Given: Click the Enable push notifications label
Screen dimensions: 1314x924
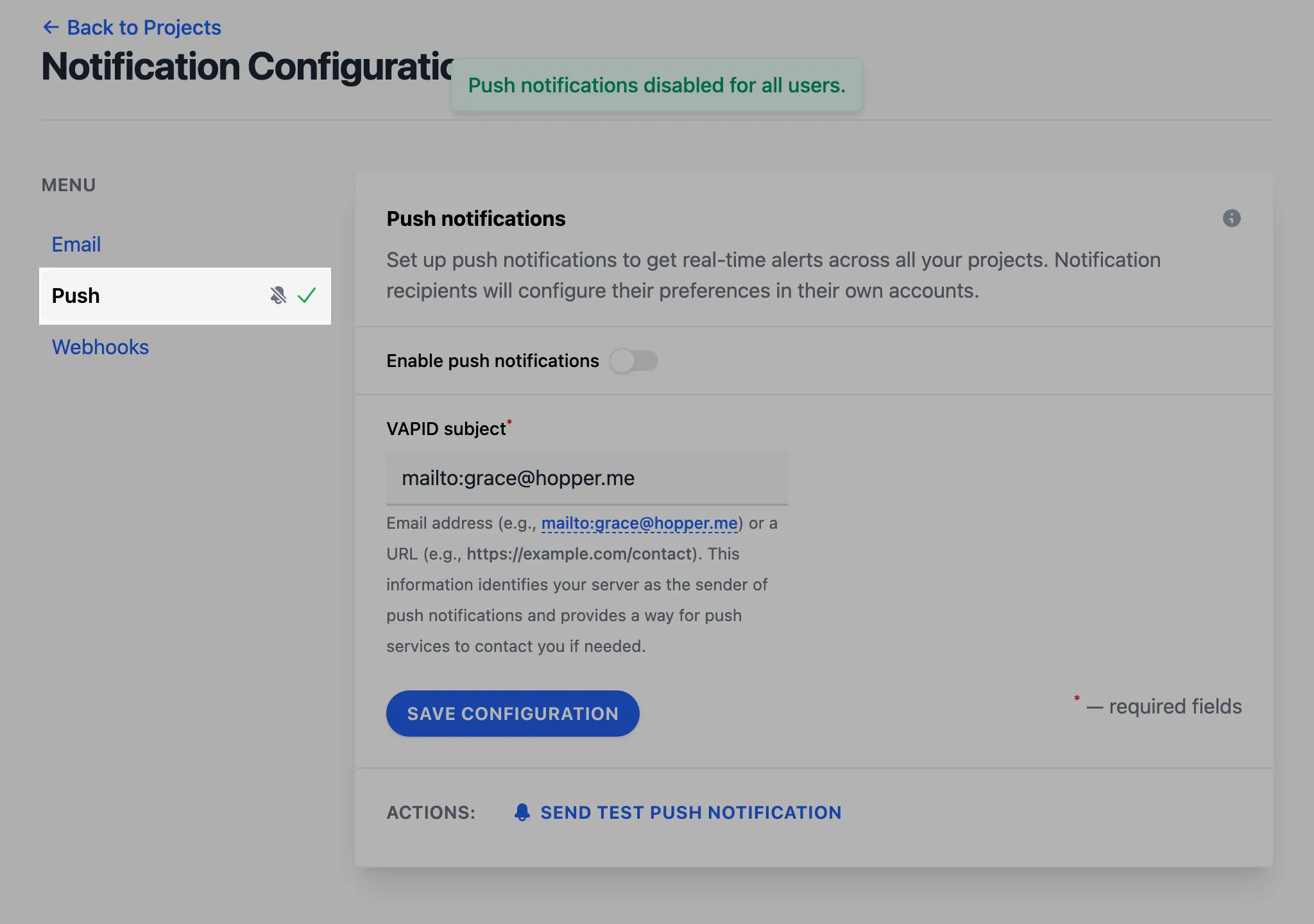Looking at the screenshot, I should click(x=493, y=361).
